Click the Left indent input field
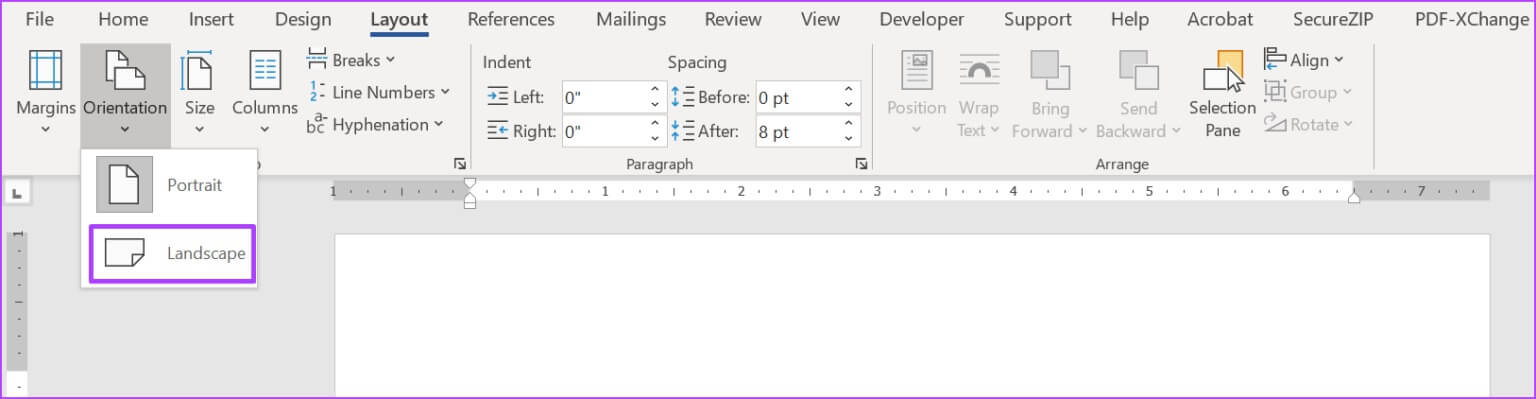Viewport: 1536px width, 399px height. [x=605, y=97]
